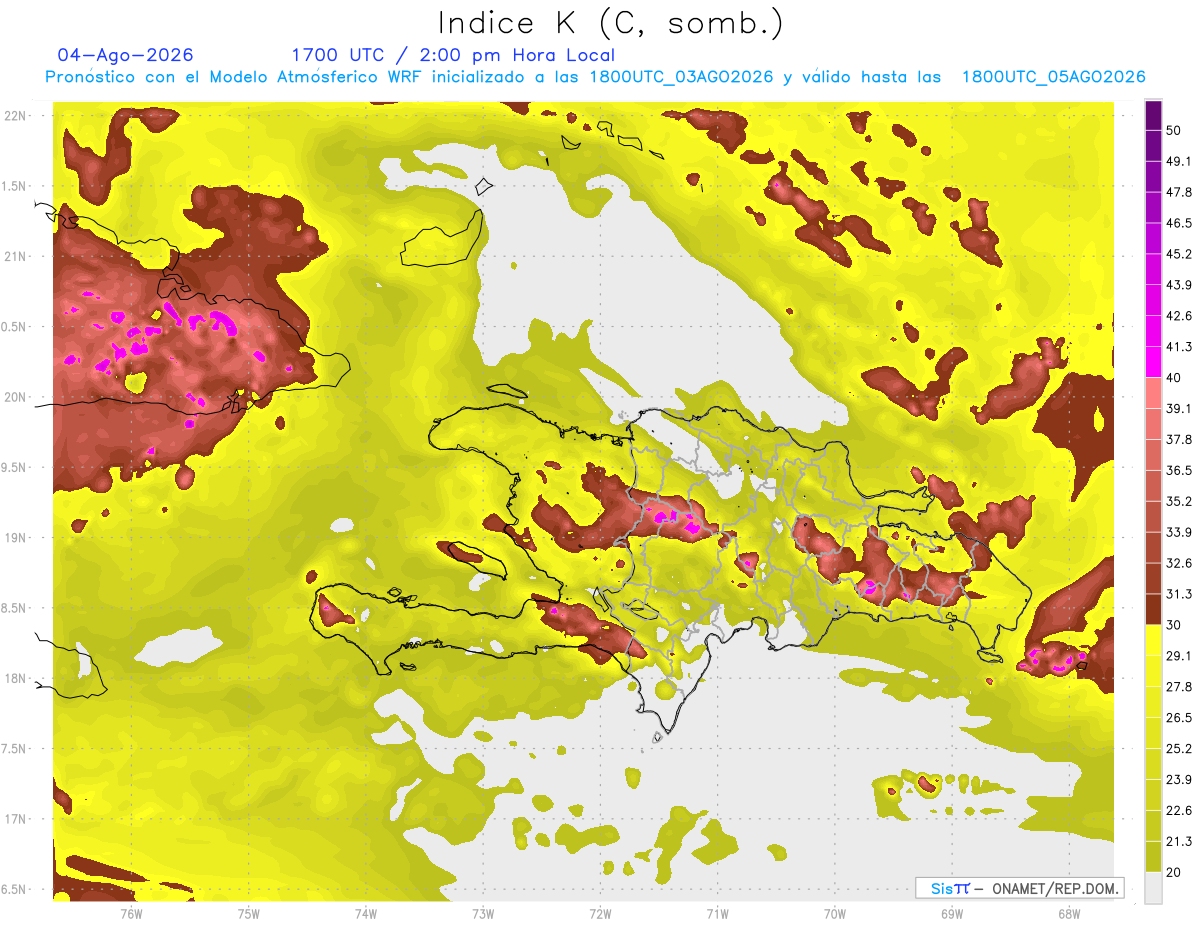Screen dimensions: 1200x927
Task: Click the "1700 UTC / 2:00 pm Hora Local" time label
Action: [x=453, y=55]
